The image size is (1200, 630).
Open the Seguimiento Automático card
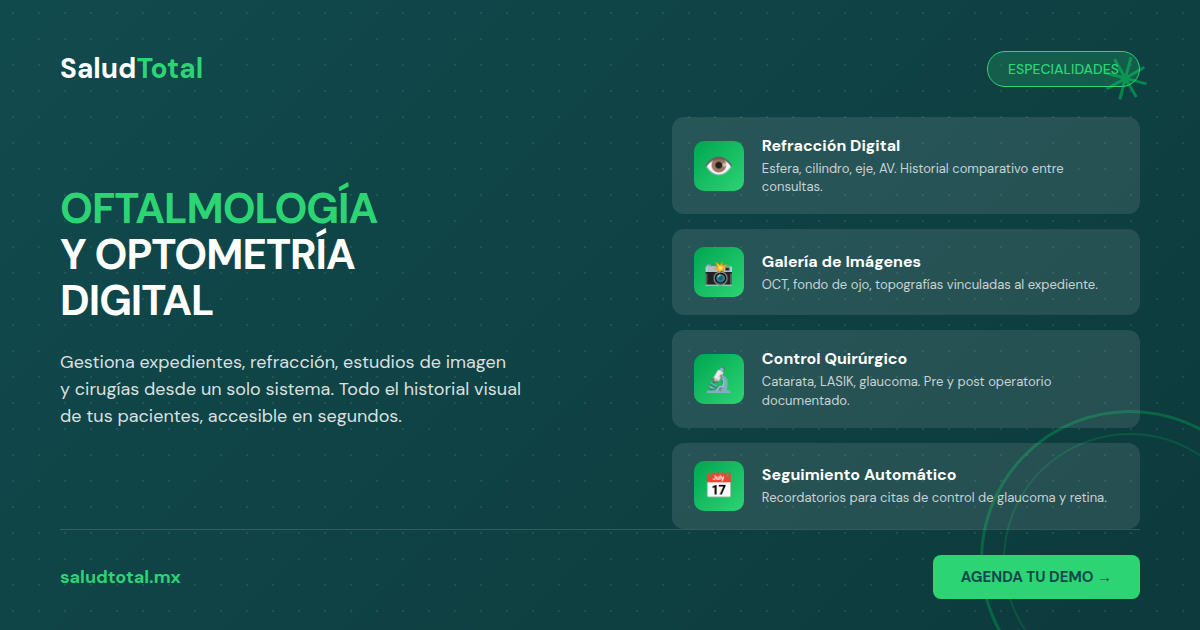905,486
